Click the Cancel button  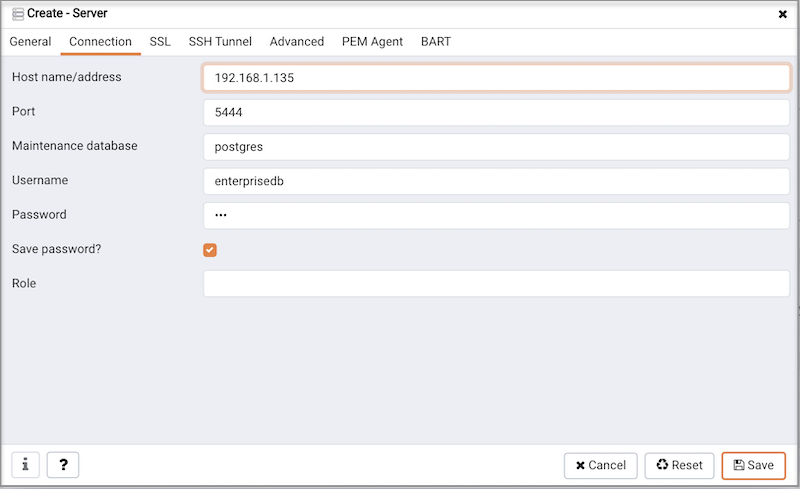[x=601, y=466]
